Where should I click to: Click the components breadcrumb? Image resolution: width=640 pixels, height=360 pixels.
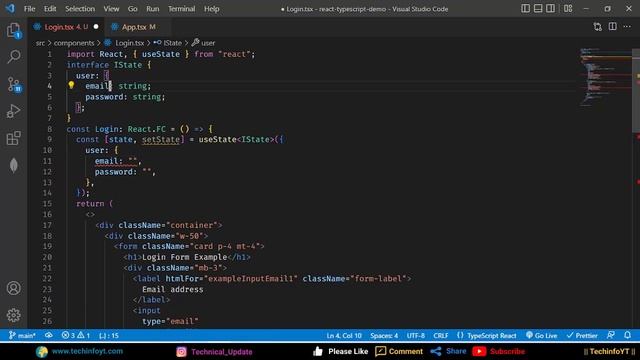point(74,43)
